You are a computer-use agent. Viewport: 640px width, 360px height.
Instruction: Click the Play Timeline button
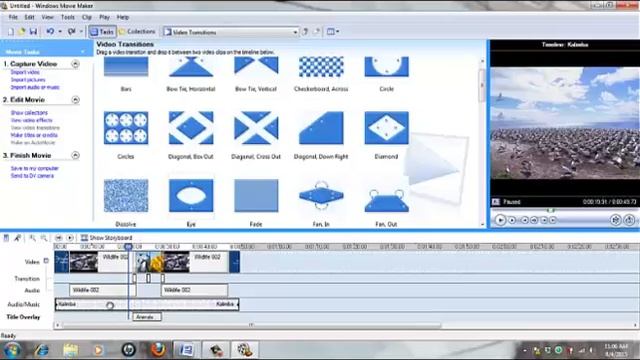pyautogui.click(x=70, y=238)
